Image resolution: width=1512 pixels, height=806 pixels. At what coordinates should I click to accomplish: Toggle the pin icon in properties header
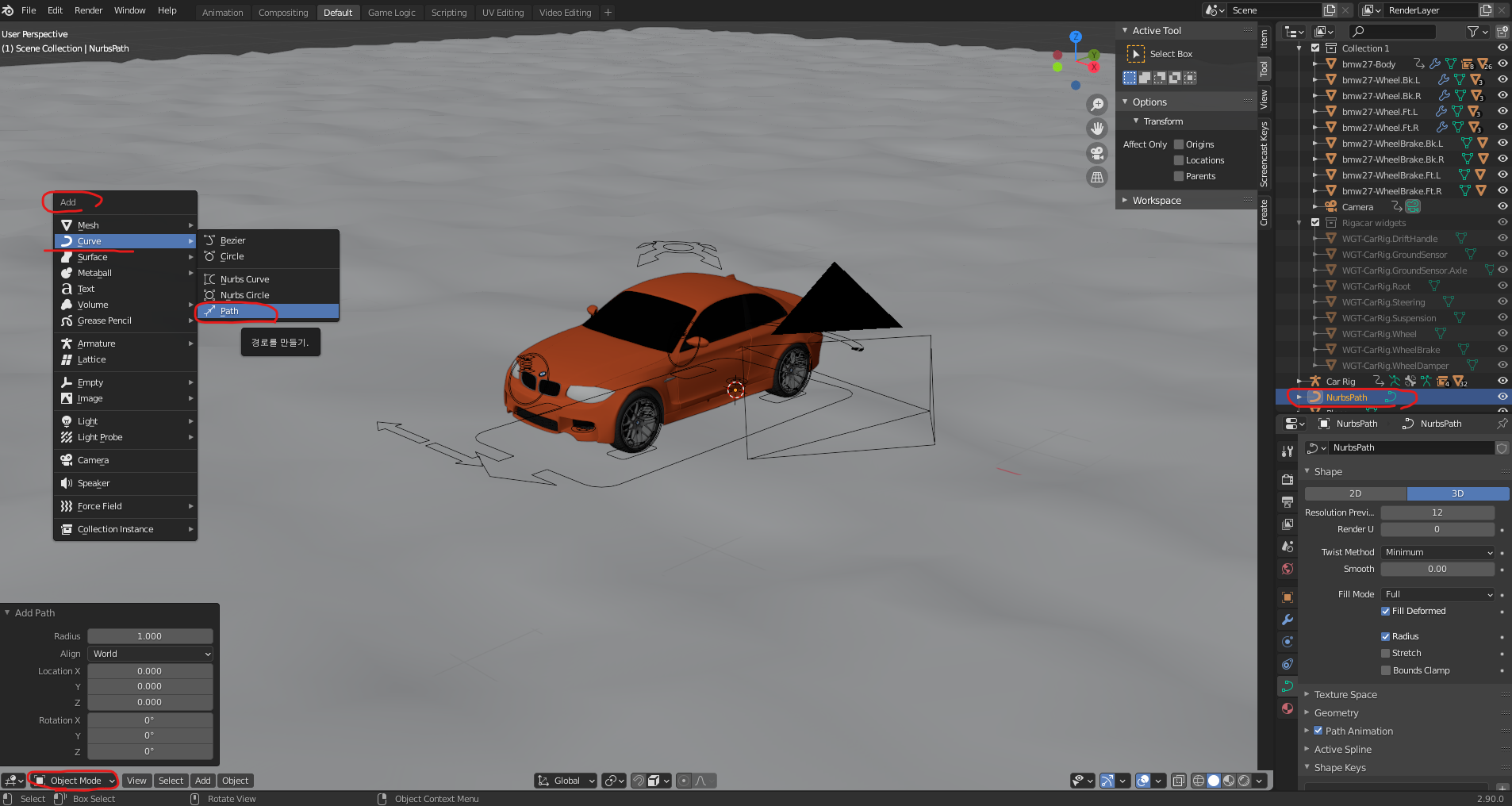[x=1502, y=424]
